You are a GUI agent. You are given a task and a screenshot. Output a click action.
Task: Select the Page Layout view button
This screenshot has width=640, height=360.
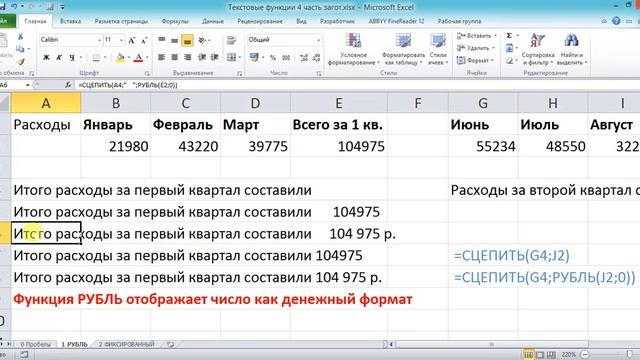pos(540,354)
